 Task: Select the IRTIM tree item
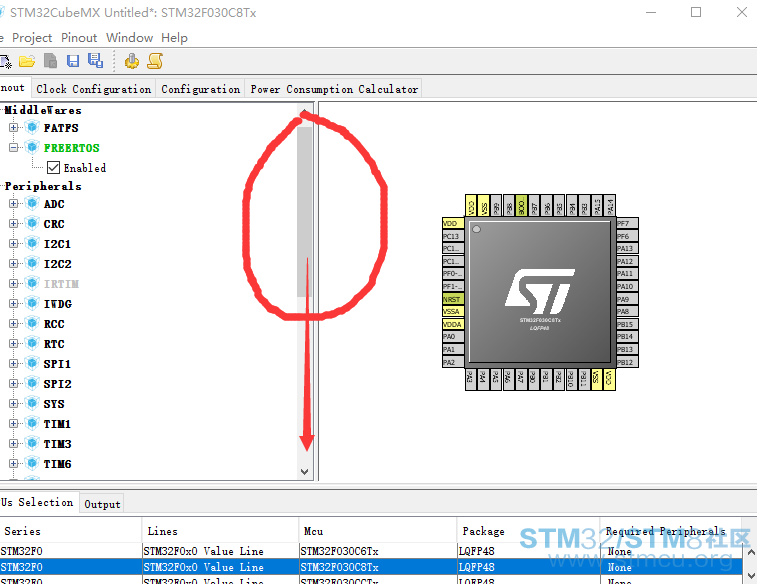(61, 284)
